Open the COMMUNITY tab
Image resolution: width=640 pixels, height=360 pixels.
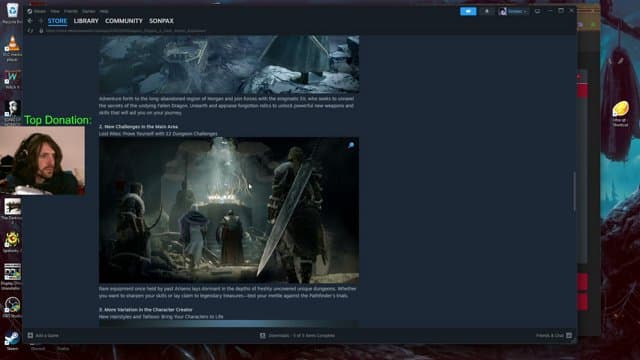pyautogui.click(x=124, y=21)
